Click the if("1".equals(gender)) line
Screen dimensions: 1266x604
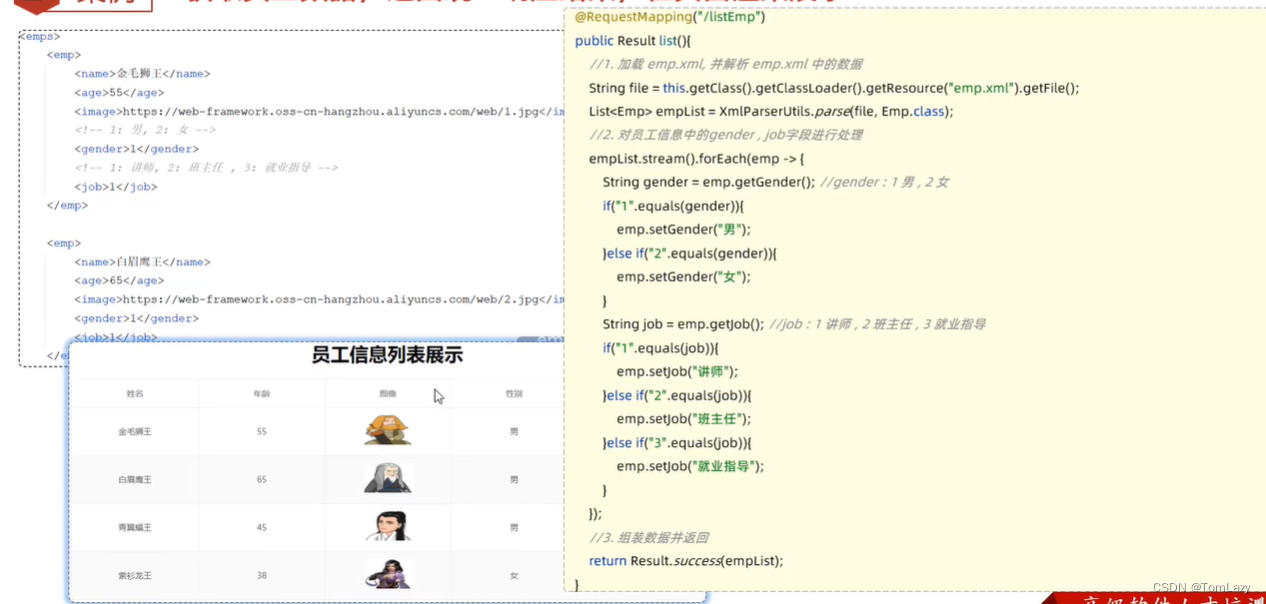pos(674,206)
